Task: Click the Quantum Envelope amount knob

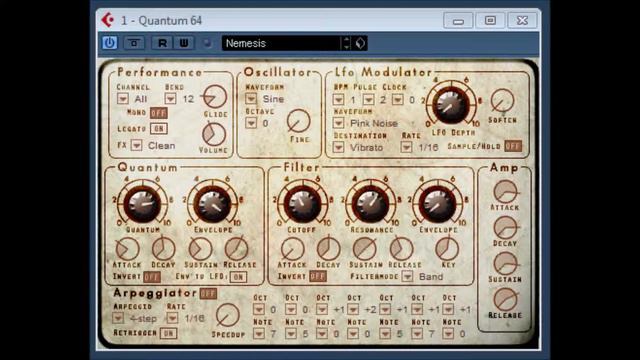Action: coord(212,204)
